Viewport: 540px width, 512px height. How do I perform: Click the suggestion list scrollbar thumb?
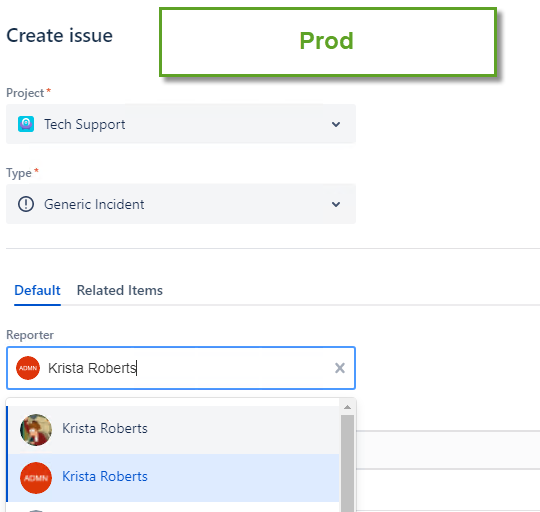tap(347, 463)
